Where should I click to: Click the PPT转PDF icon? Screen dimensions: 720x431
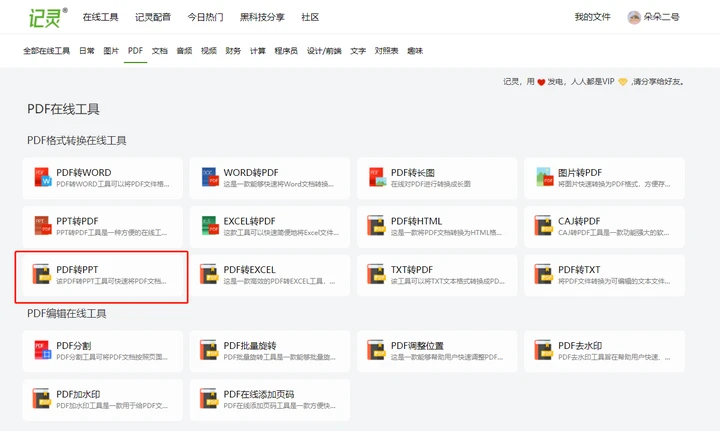point(43,226)
